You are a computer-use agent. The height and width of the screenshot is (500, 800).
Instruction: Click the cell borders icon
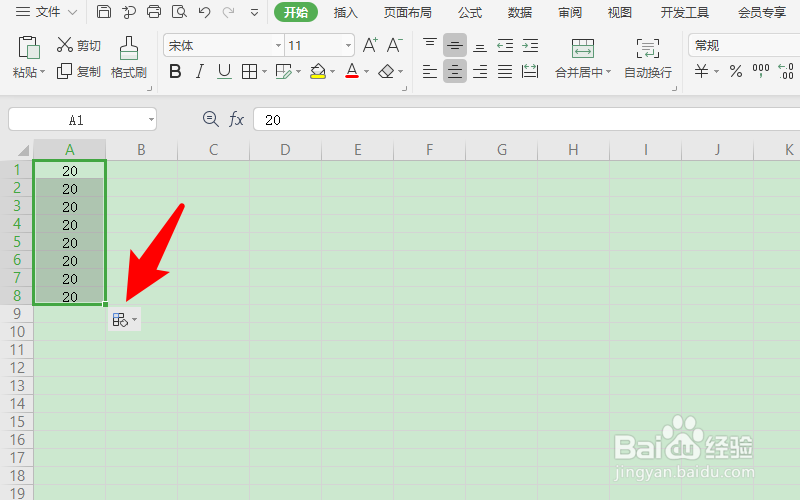[x=249, y=72]
